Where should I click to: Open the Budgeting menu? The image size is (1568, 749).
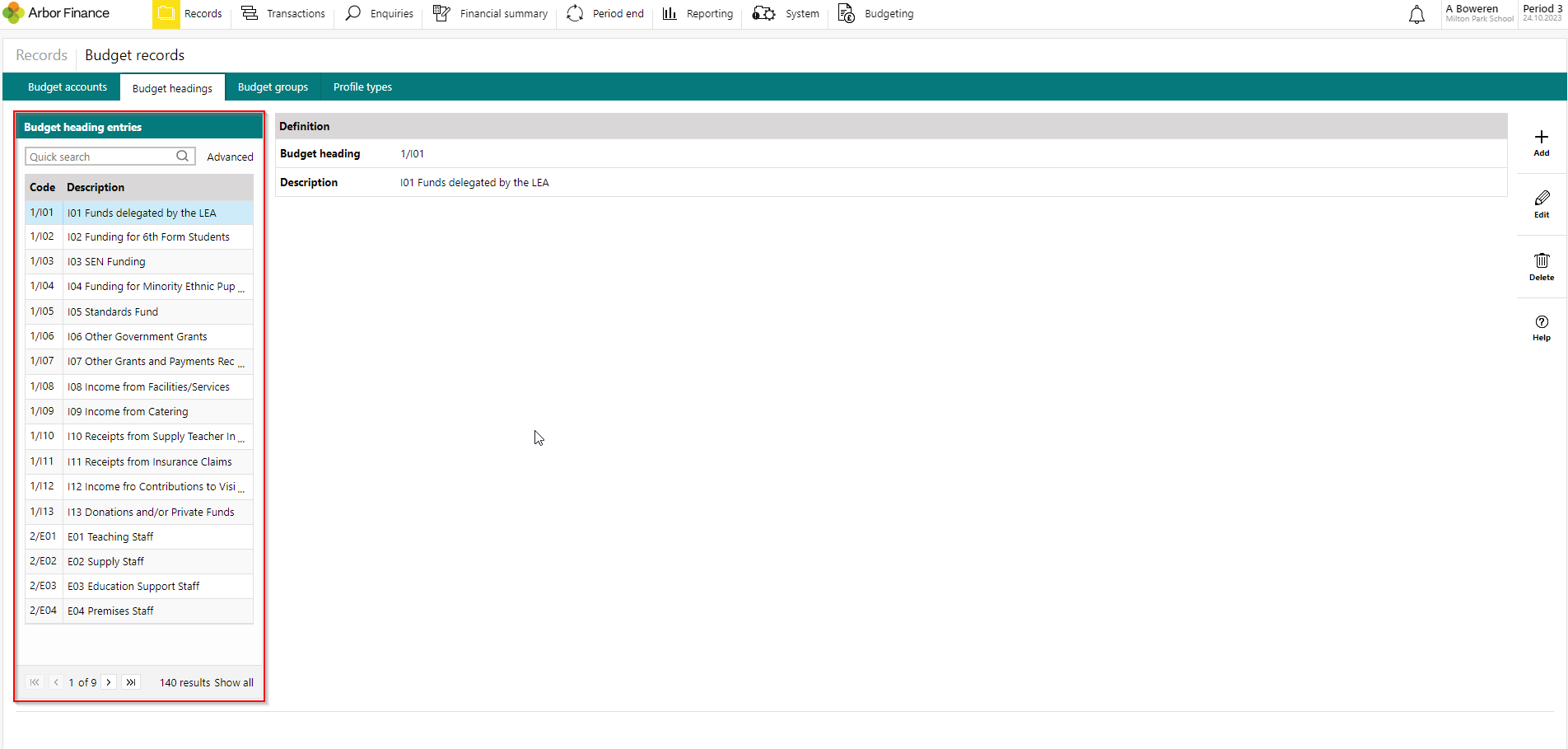[x=875, y=14]
